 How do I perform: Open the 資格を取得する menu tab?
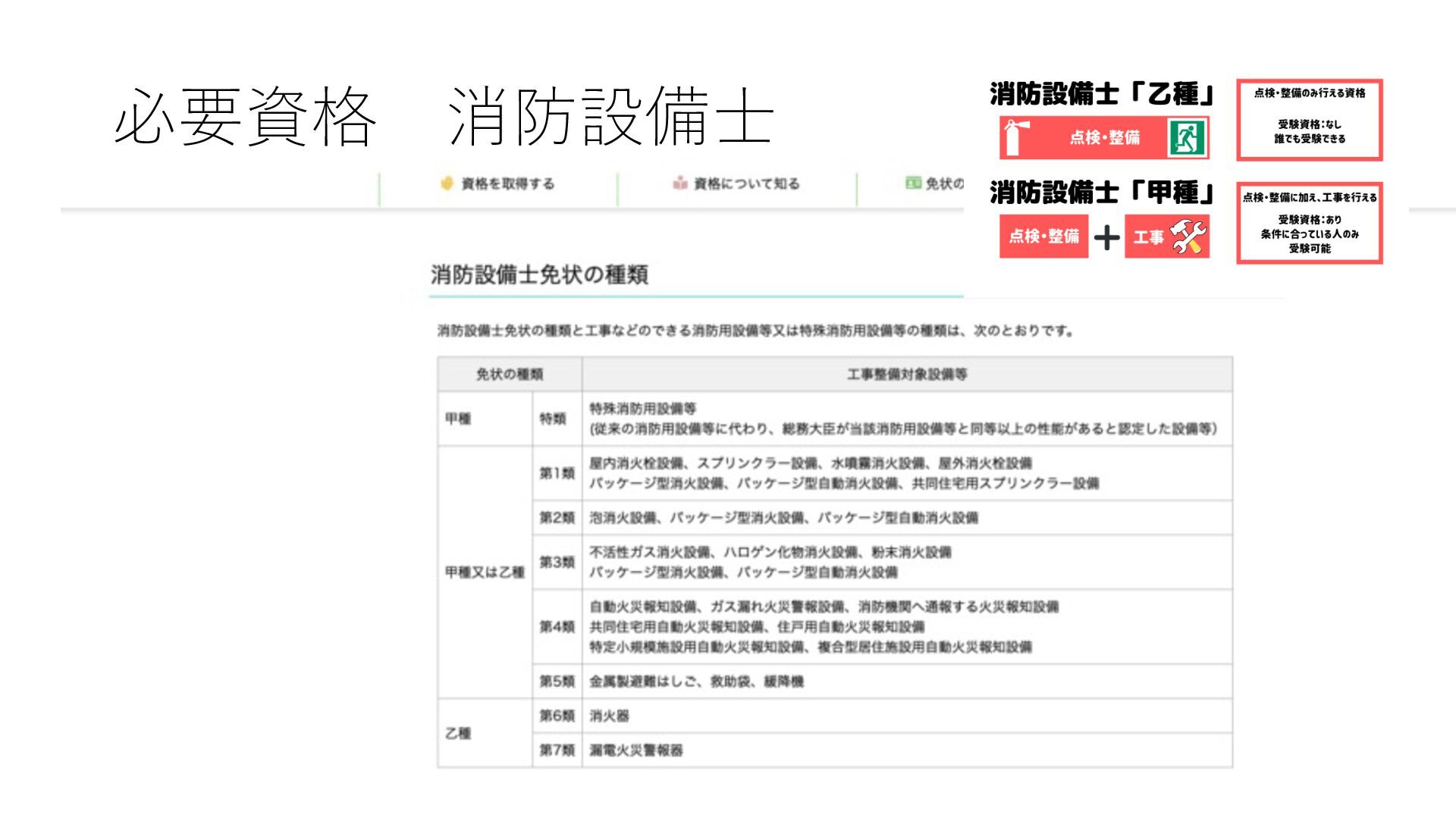507,184
